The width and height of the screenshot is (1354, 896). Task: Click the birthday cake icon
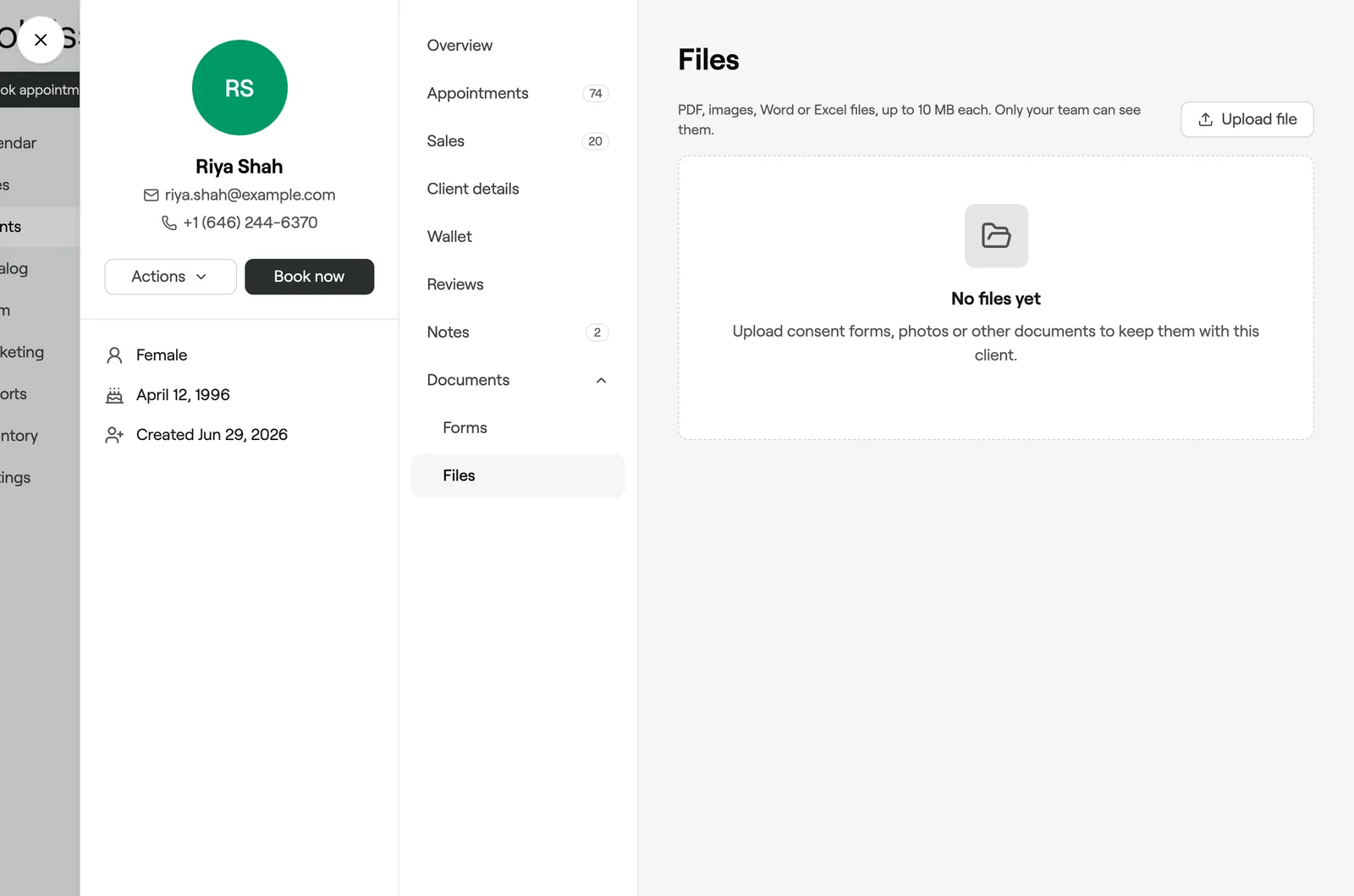(x=114, y=395)
